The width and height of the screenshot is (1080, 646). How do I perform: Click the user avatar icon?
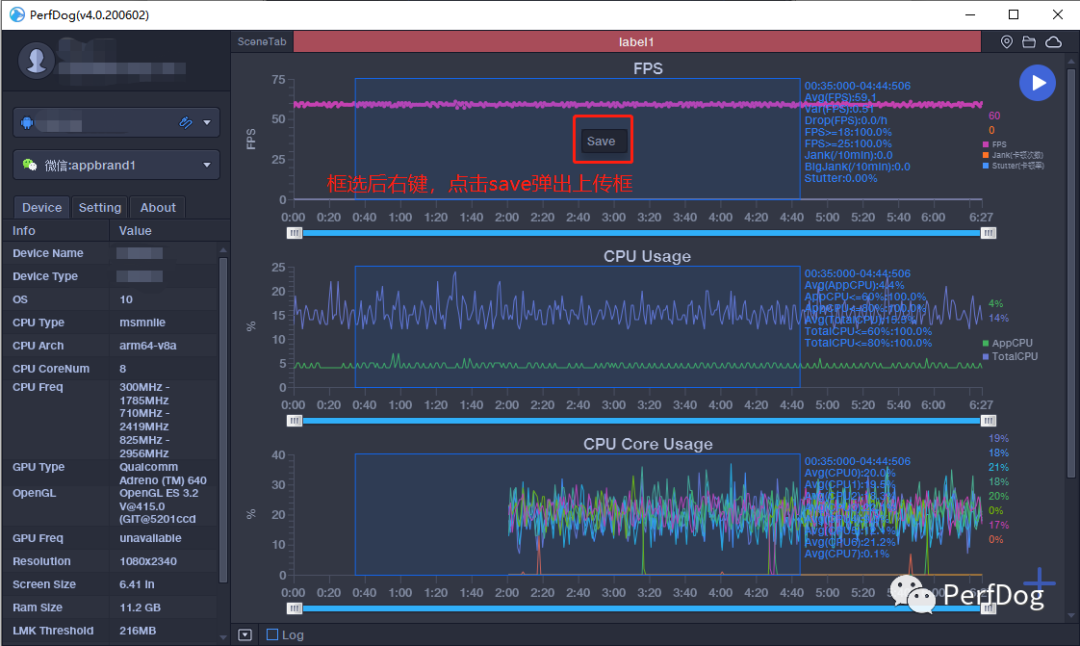tap(36, 60)
